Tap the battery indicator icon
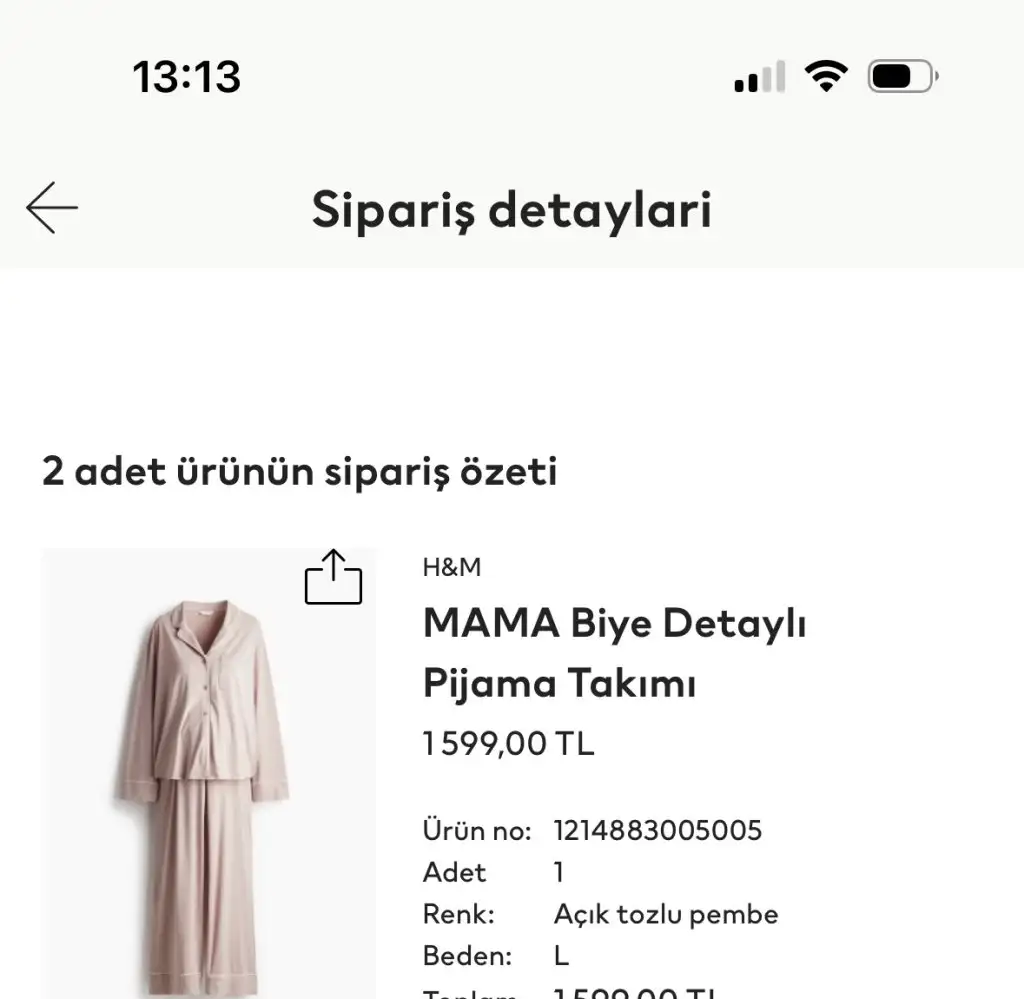 (x=901, y=76)
